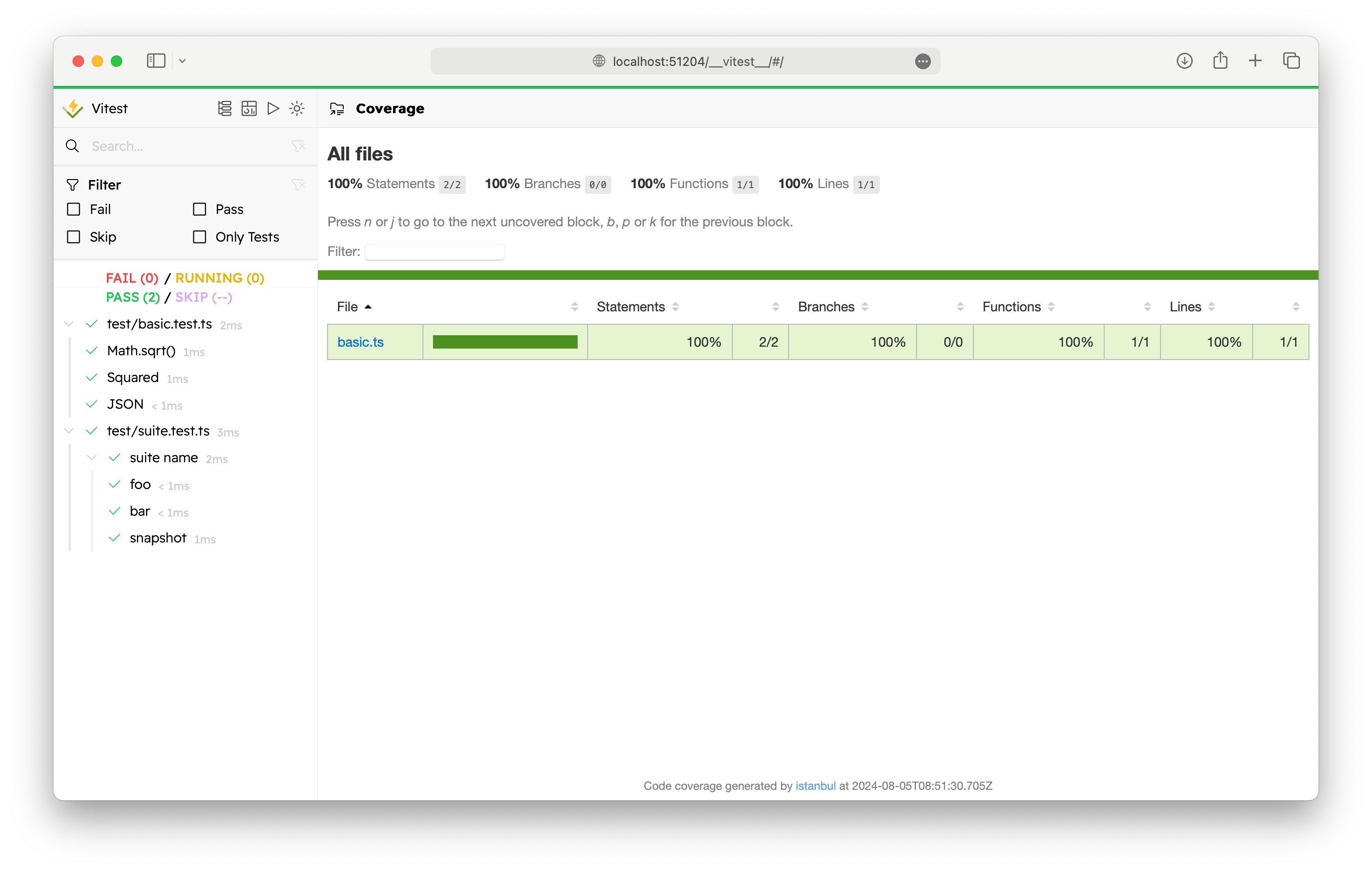Click the green coverage bar for basic.ts

click(505, 342)
